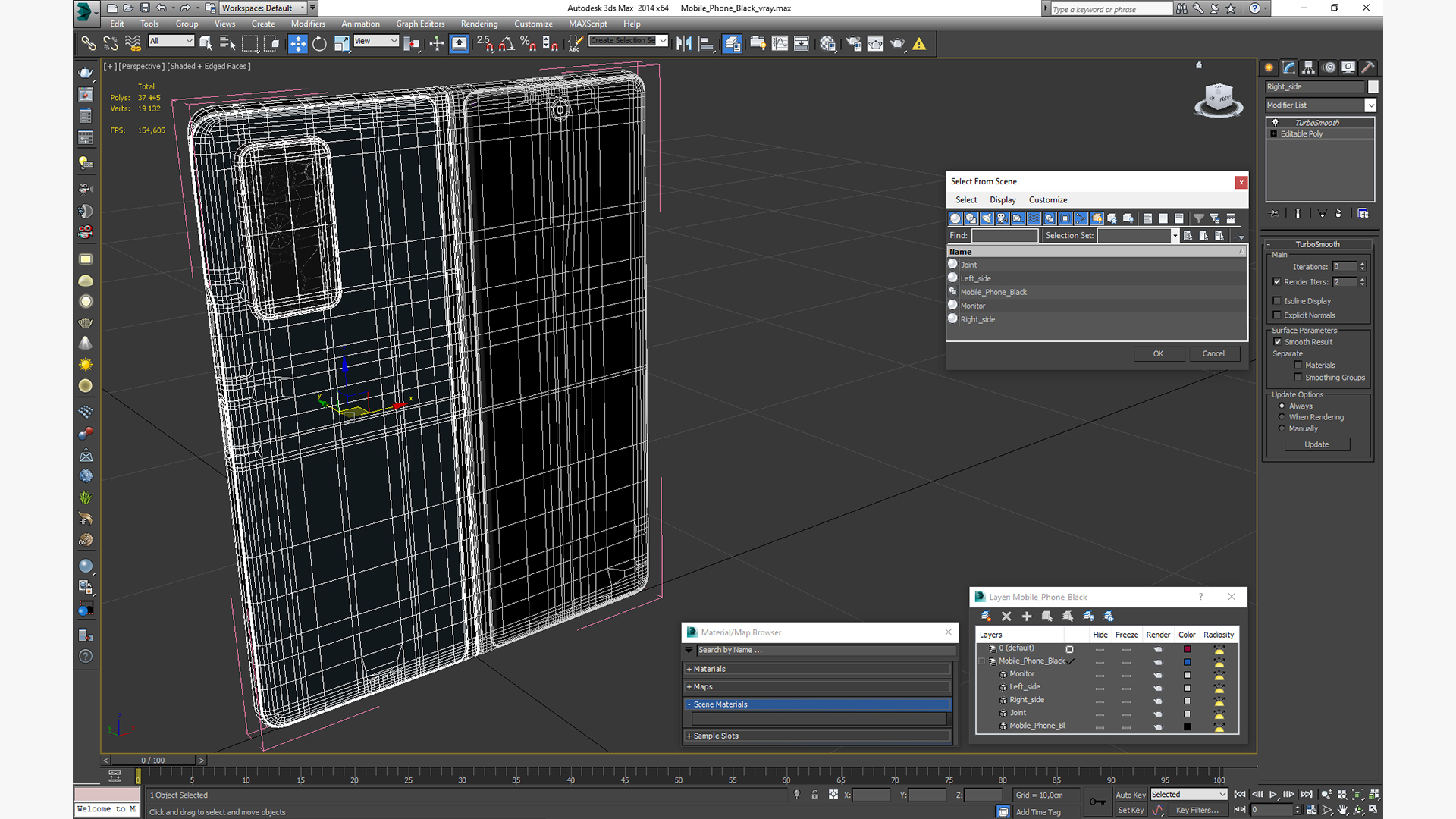Click Cancel in Select From Scene
This screenshot has width=1456, height=819.
[1213, 353]
